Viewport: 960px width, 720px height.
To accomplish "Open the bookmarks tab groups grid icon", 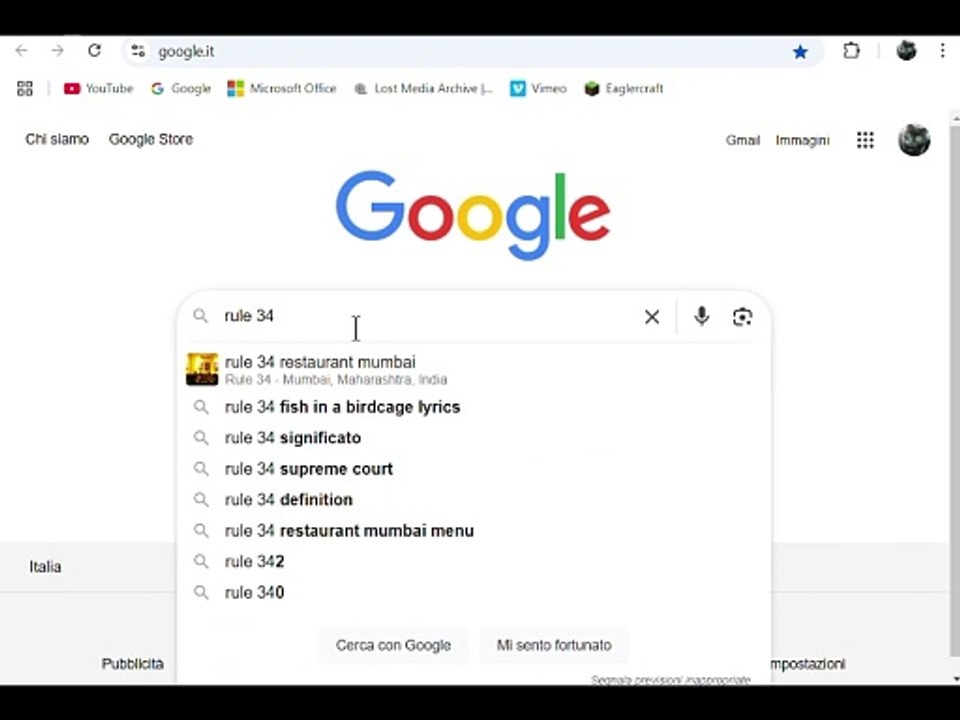I will coord(24,89).
